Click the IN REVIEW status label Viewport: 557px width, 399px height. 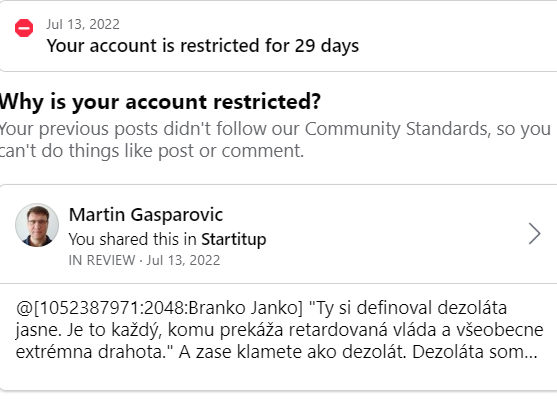pos(102,260)
